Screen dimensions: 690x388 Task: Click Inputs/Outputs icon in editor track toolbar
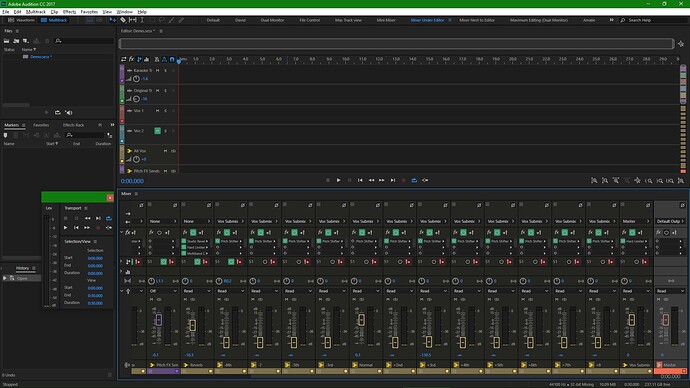[x=124, y=59]
